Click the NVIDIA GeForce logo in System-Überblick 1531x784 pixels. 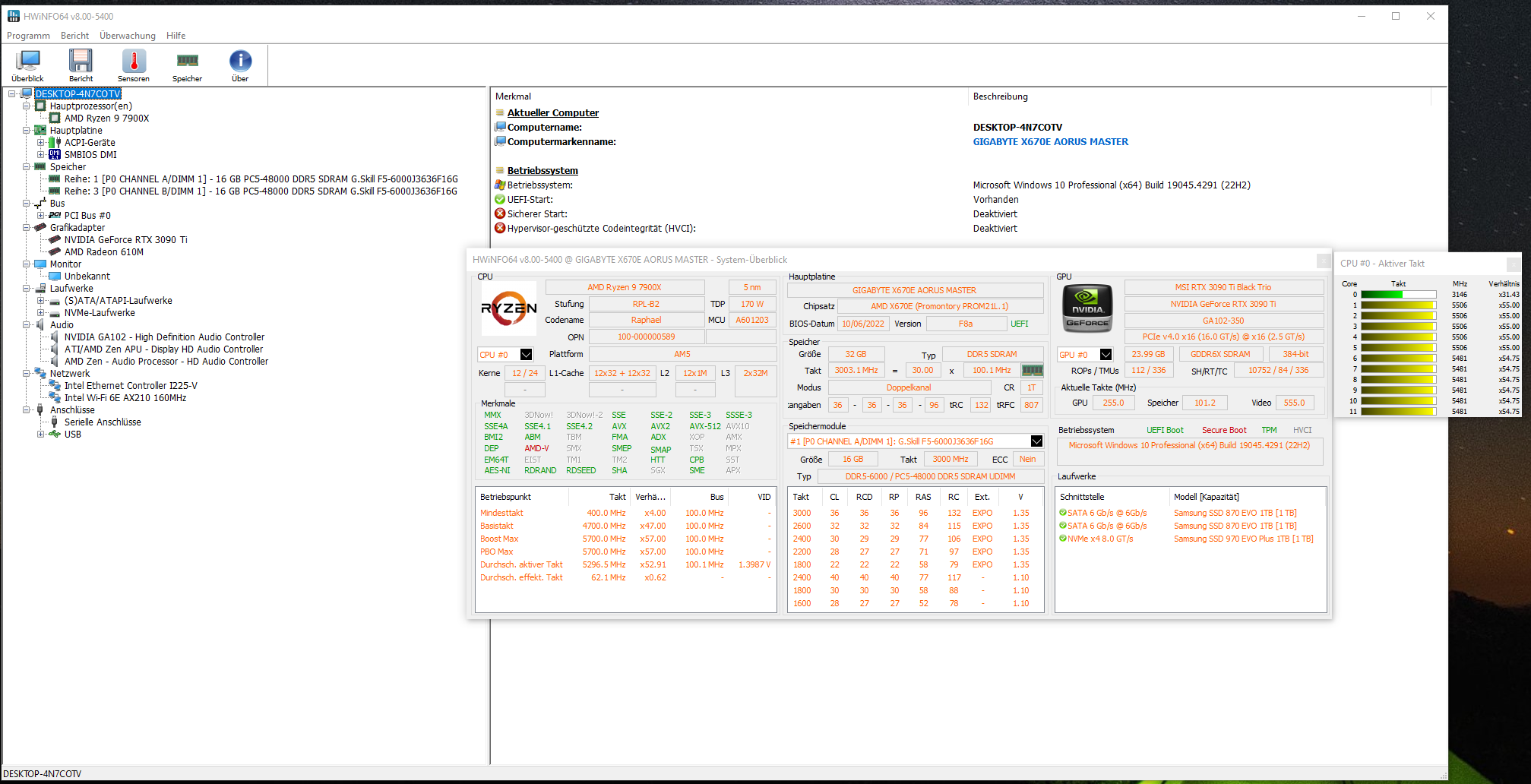click(1087, 308)
